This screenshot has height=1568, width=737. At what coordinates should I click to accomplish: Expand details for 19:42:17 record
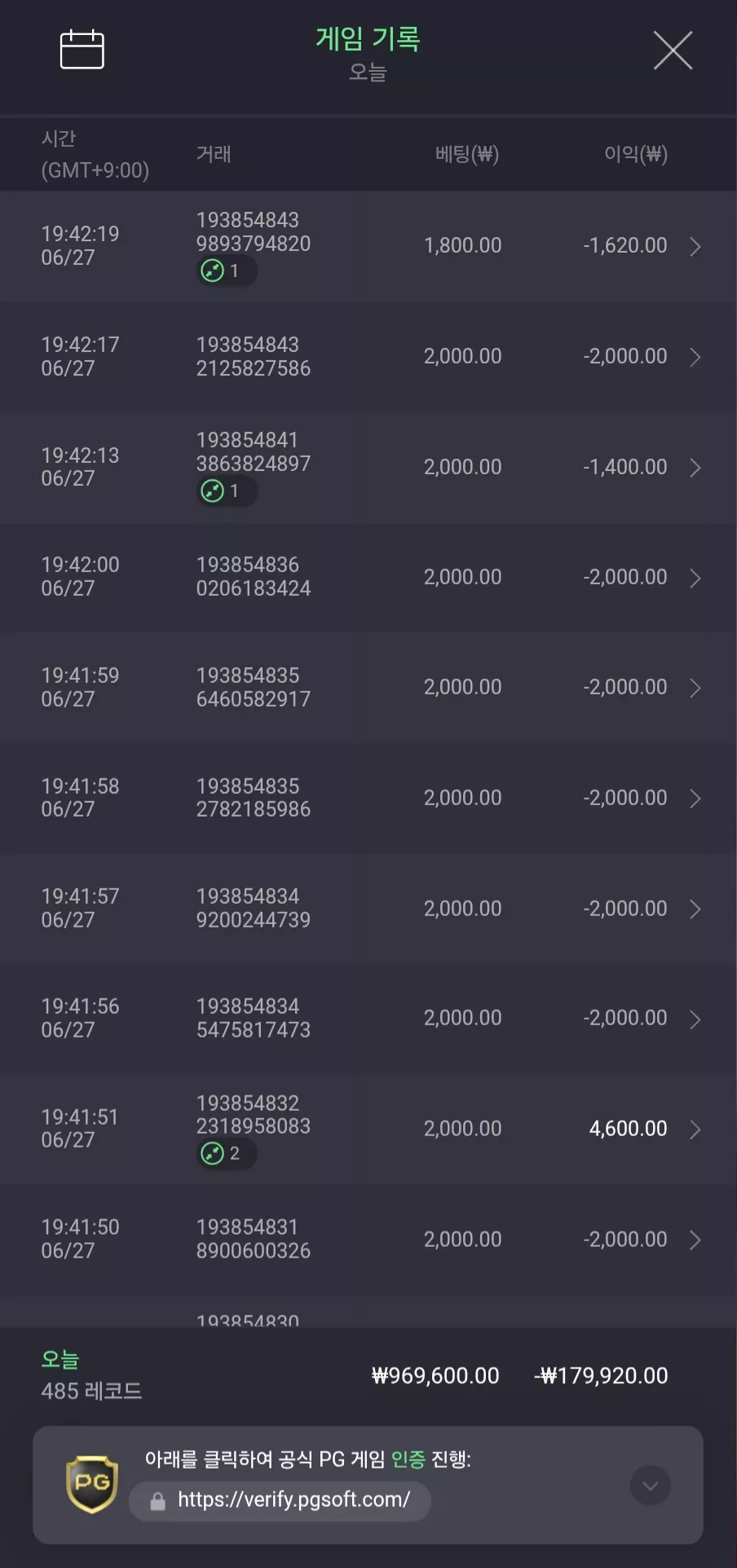pos(695,357)
